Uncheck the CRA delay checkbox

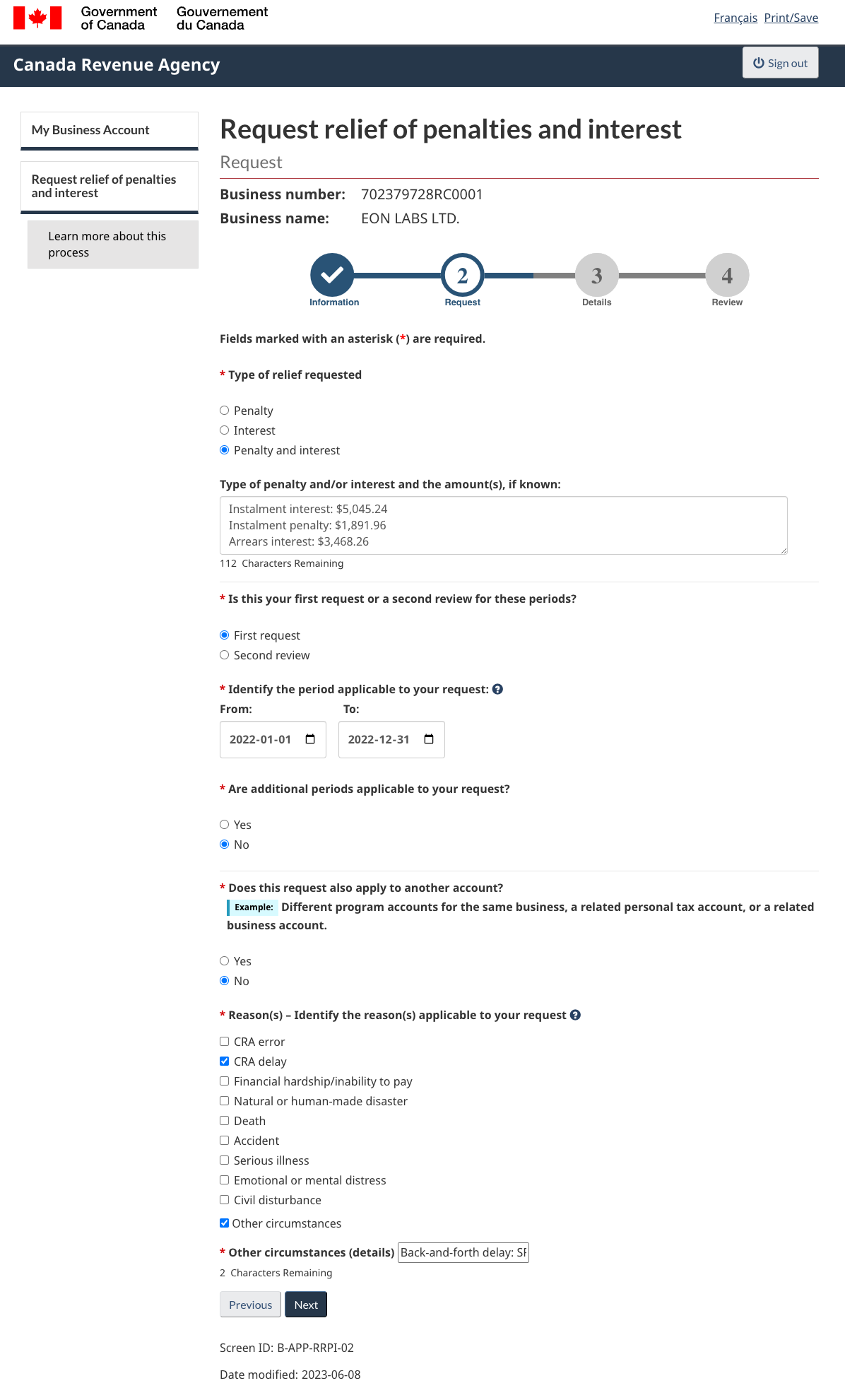[225, 1061]
